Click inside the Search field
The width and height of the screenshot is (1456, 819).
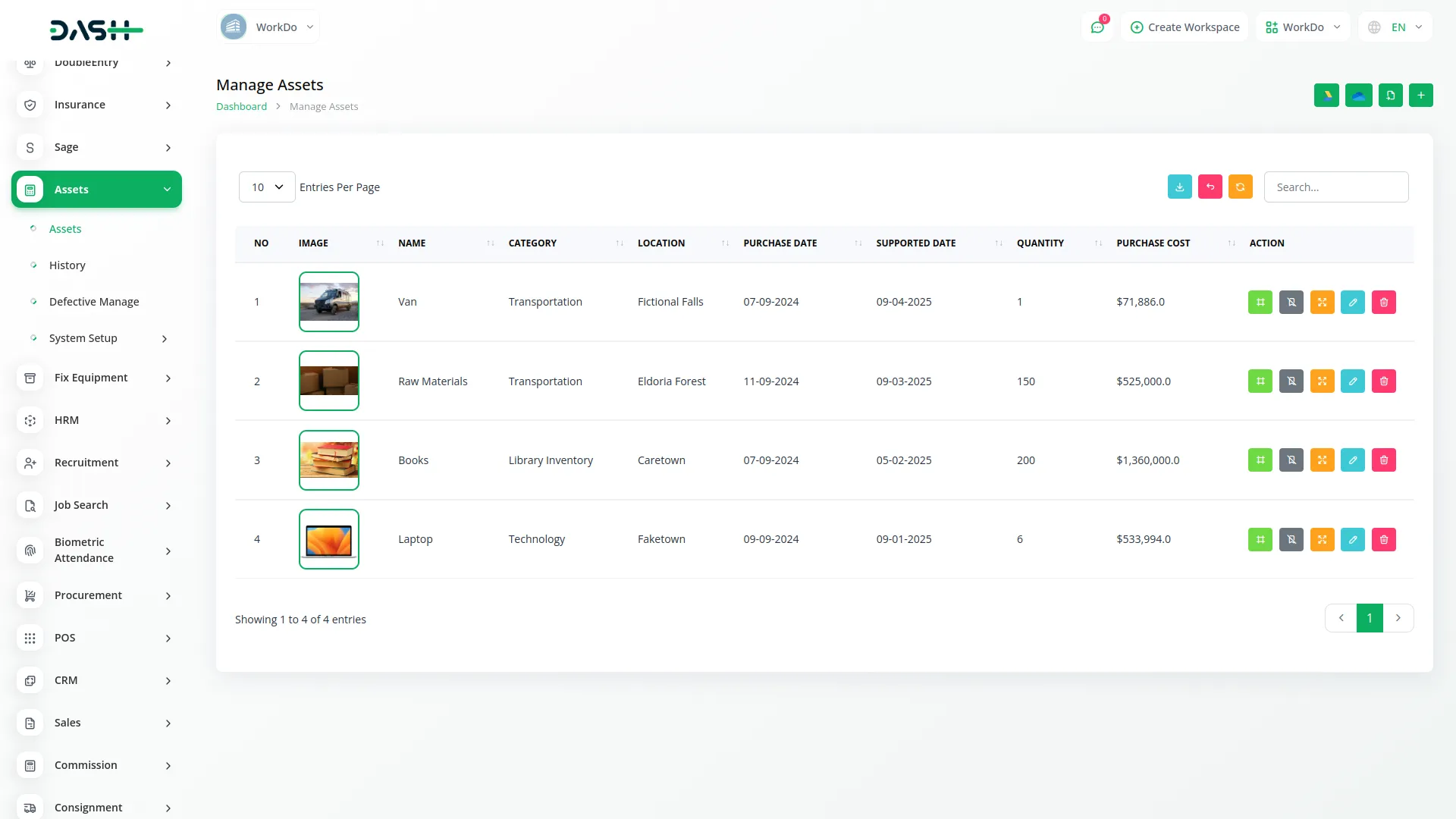tap(1336, 187)
